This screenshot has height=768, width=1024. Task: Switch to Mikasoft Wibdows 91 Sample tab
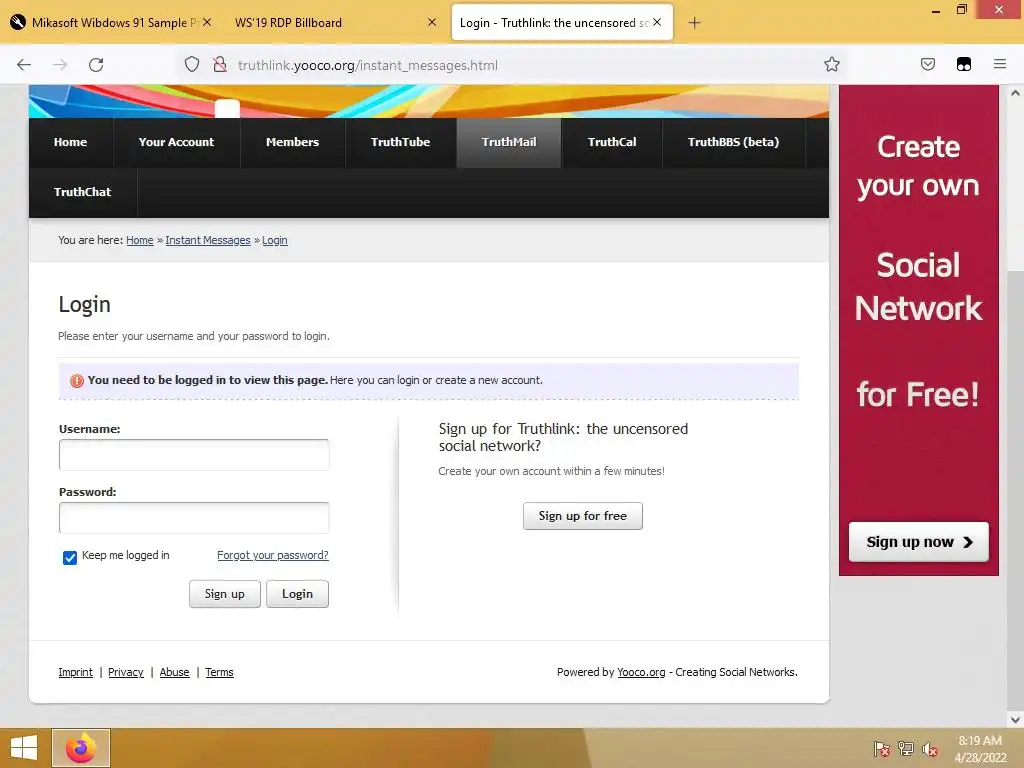click(x=111, y=23)
